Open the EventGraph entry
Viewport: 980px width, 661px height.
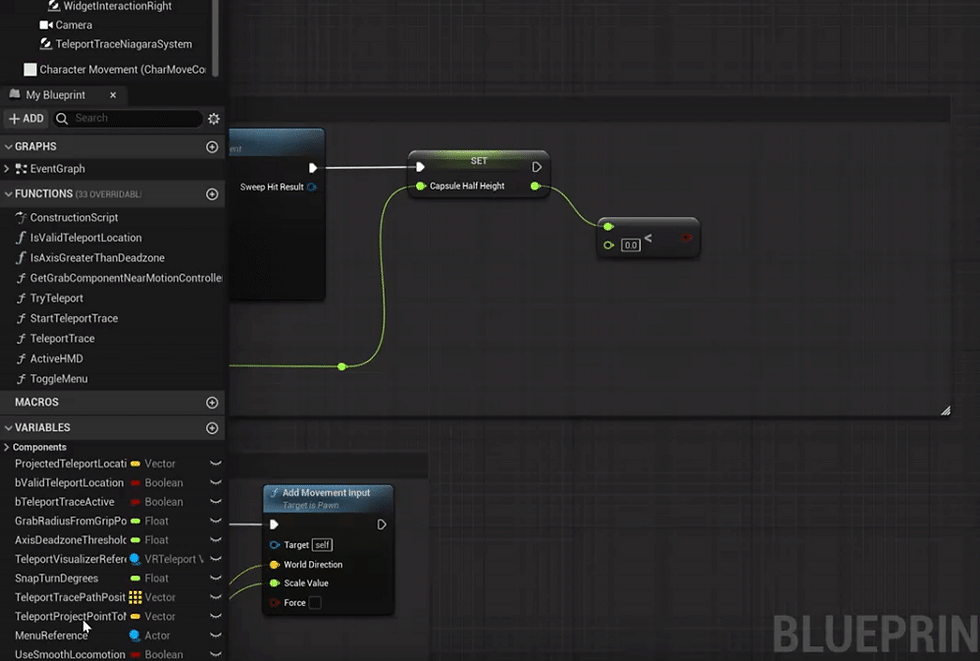pyautogui.click(x=58, y=169)
